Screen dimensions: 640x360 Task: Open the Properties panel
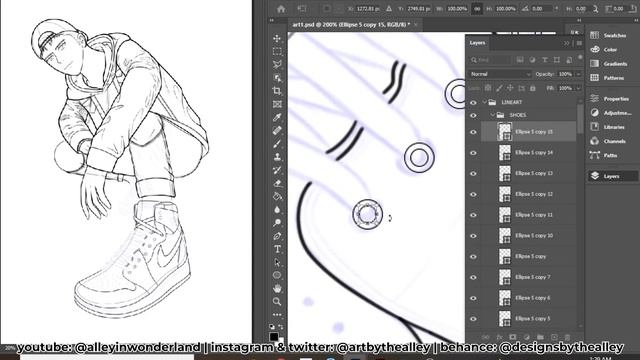pyautogui.click(x=609, y=99)
